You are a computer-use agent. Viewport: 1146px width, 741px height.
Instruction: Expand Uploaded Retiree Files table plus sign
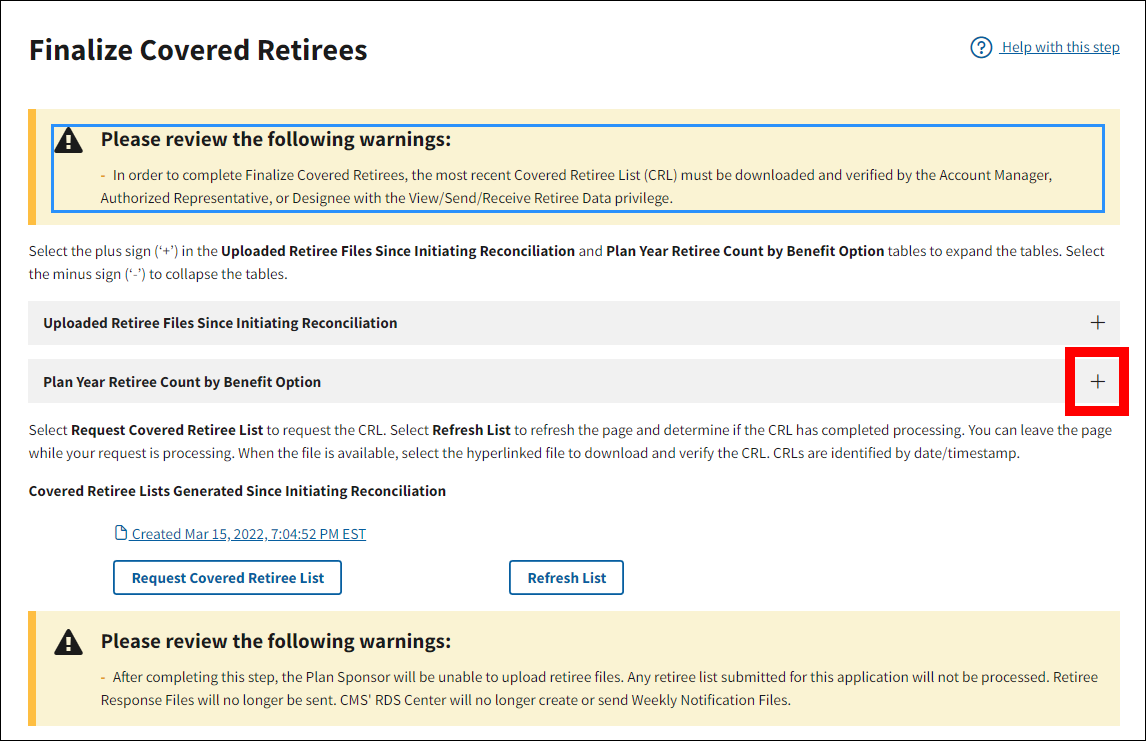pyautogui.click(x=1097, y=323)
